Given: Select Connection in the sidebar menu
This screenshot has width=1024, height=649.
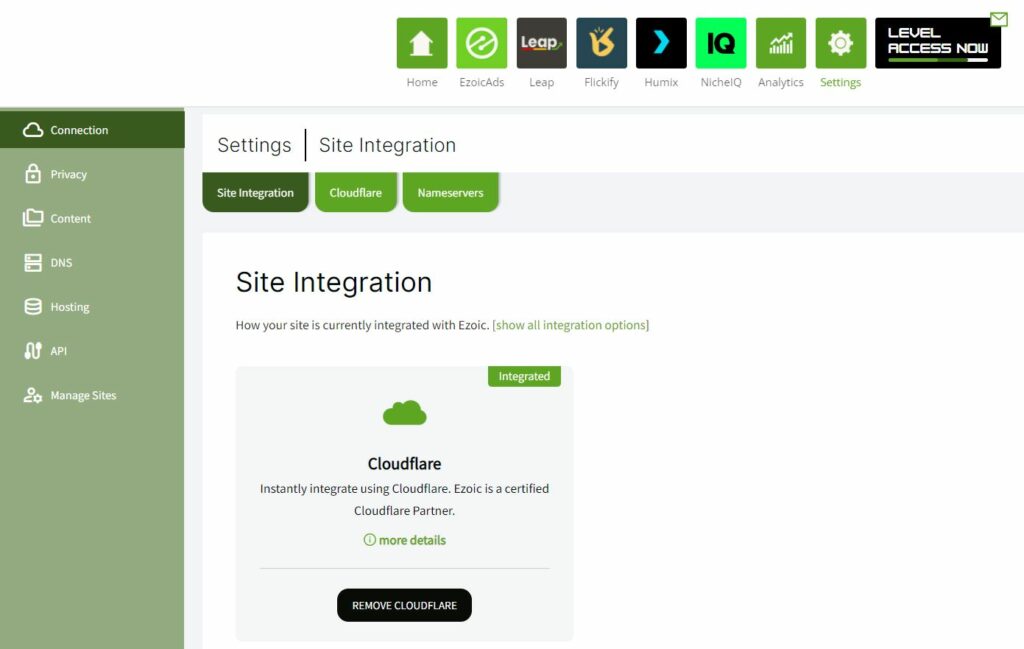Looking at the screenshot, I should (92, 130).
